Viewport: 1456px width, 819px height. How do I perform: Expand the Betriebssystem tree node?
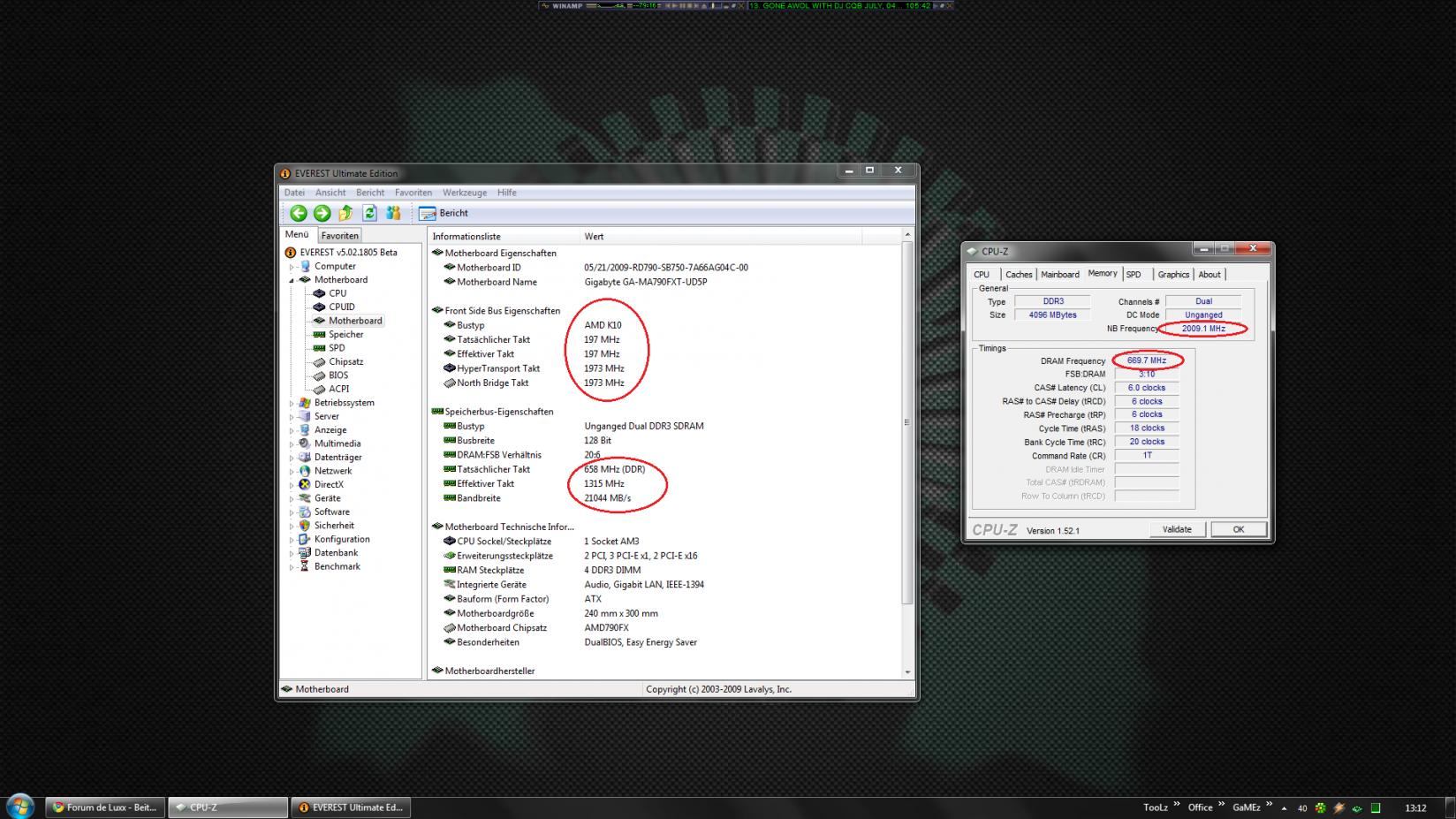(x=292, y=403)
